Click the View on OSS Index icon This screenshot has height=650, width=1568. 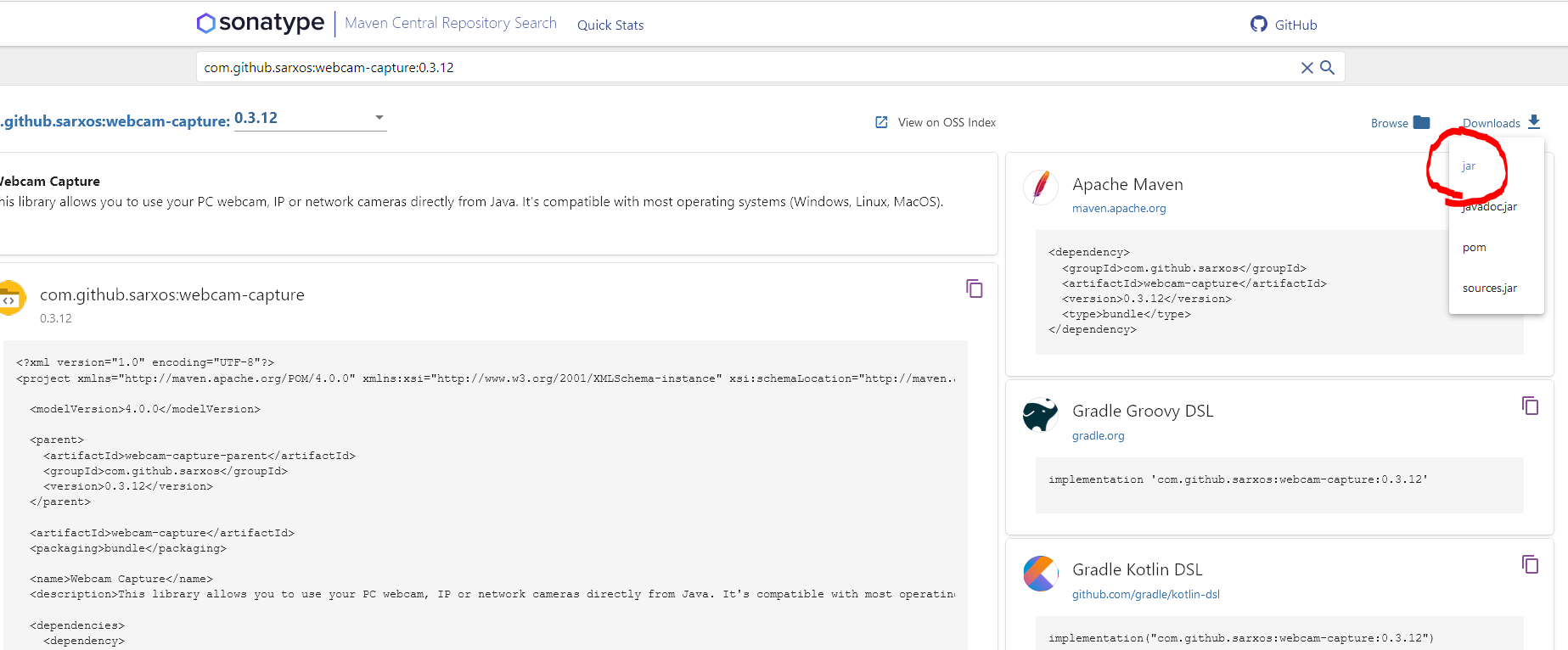tap(881, 122)
